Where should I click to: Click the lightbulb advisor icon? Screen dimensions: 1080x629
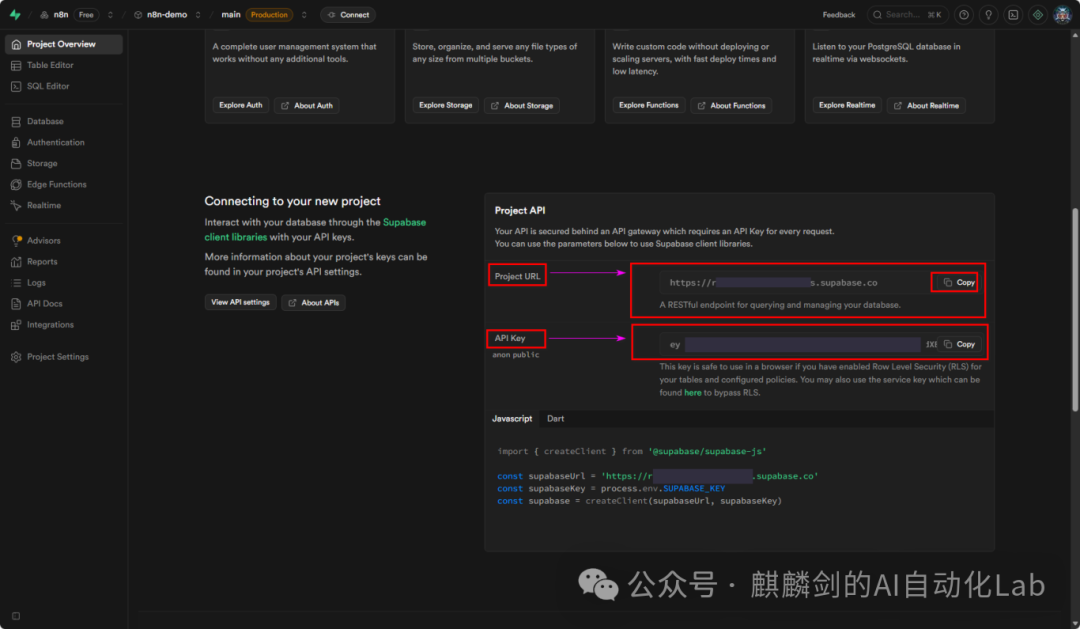point(988,14)
